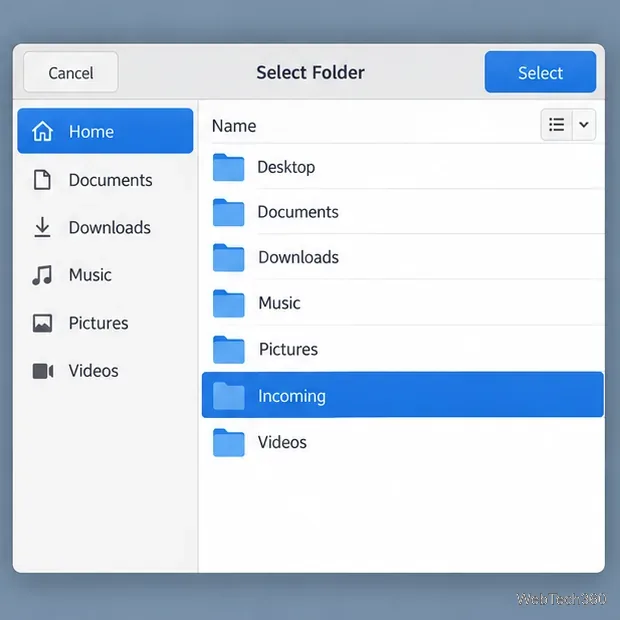Click the Pictures image icon in sidebar
The width and height of the screenshot is (620, 620).
tap(42, 323)
